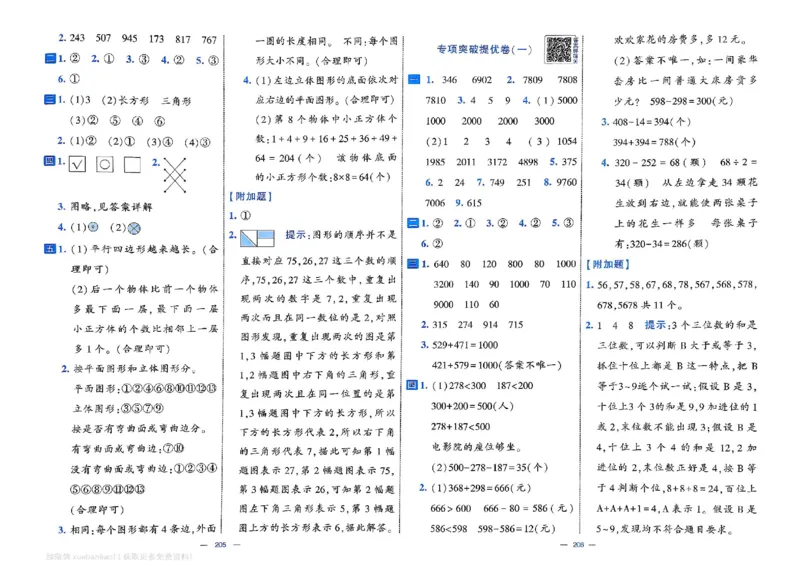Click the square box containing a circle
800x566 pixels.
(105, 164)
